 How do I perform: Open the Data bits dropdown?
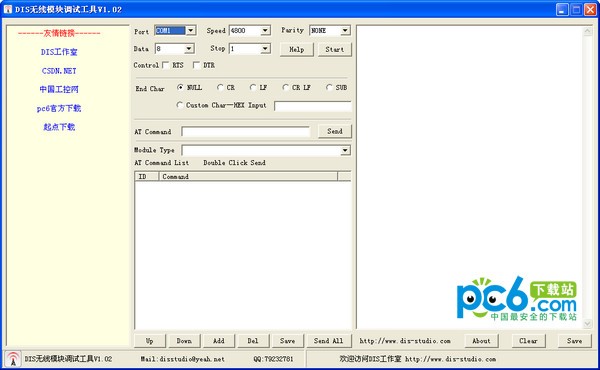click(x=189, y=49)
